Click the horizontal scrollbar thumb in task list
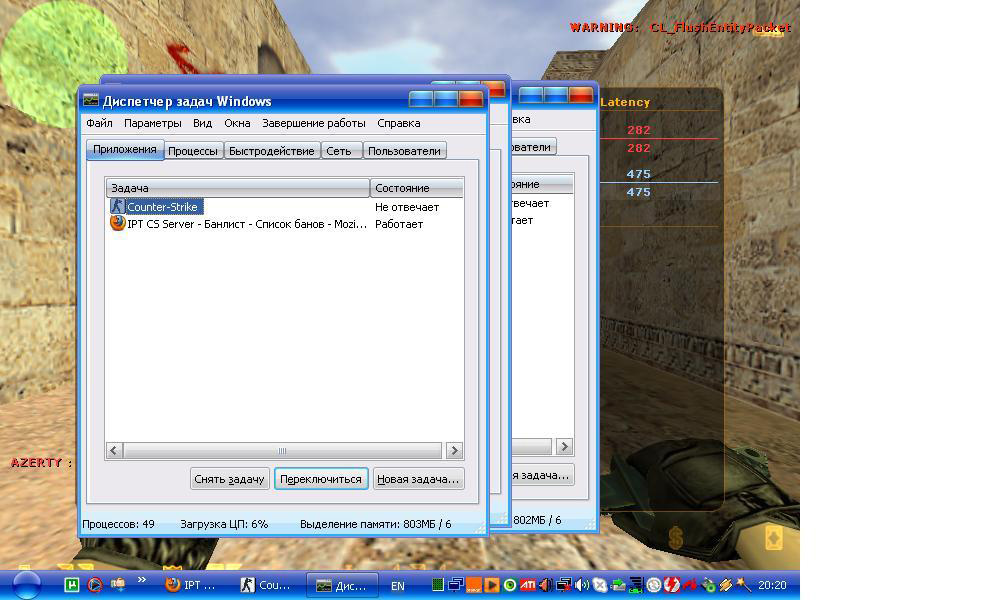985x600 pixels. click(x=283, y=450)
